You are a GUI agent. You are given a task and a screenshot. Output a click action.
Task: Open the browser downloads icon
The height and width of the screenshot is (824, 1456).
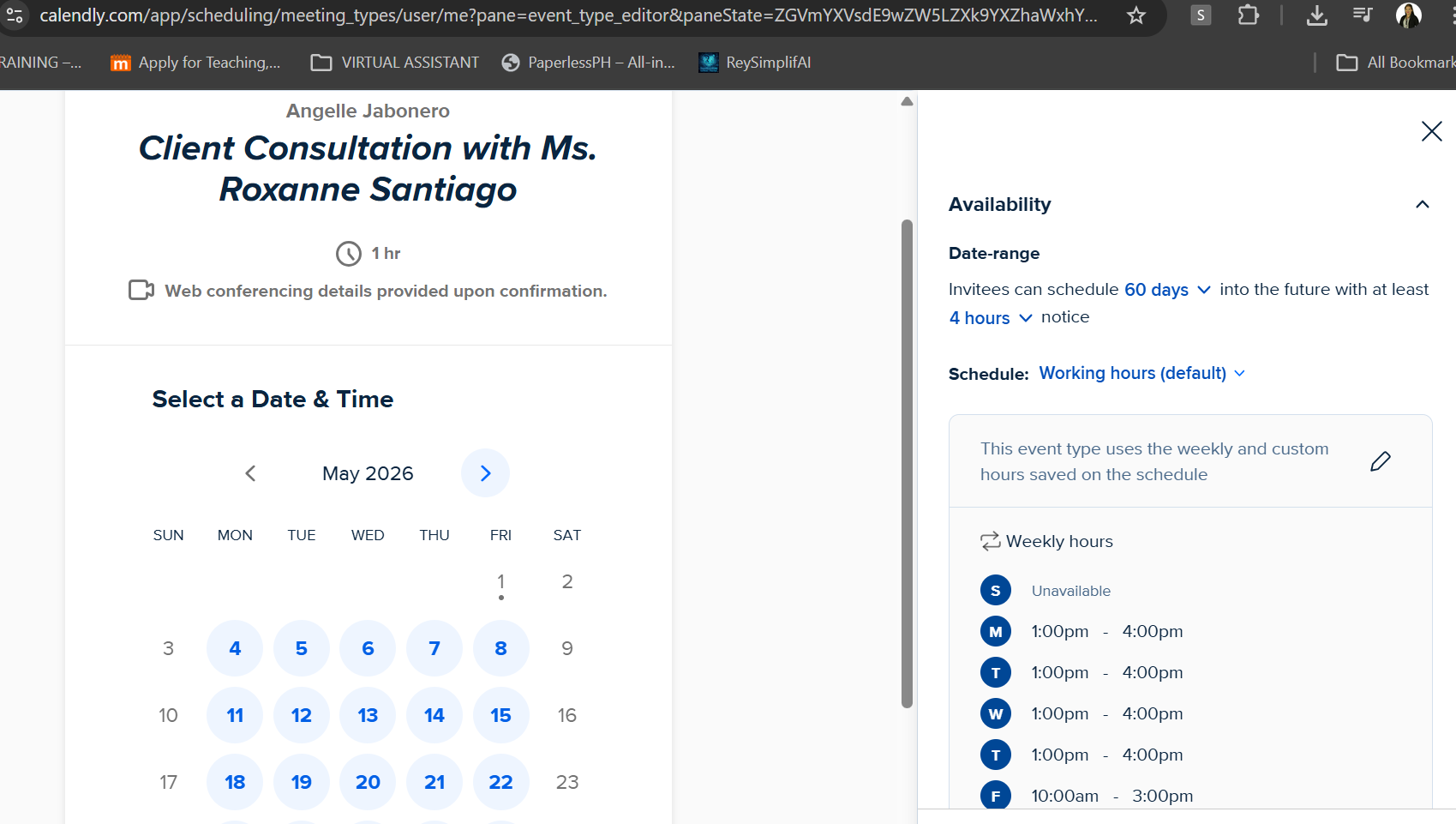[1317, 15]
